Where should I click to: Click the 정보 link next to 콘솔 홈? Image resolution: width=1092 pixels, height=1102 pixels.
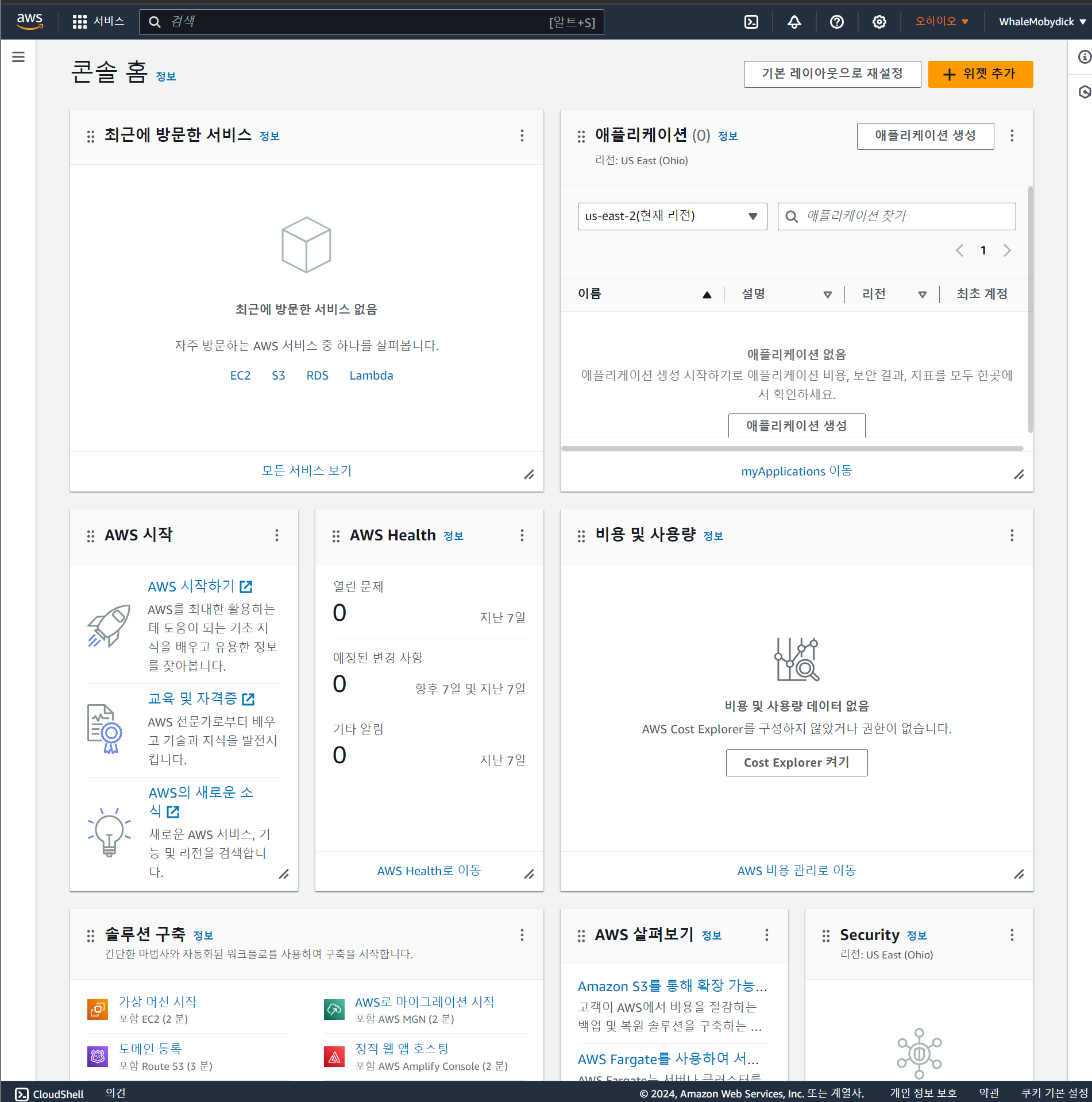tap(166, 76)
